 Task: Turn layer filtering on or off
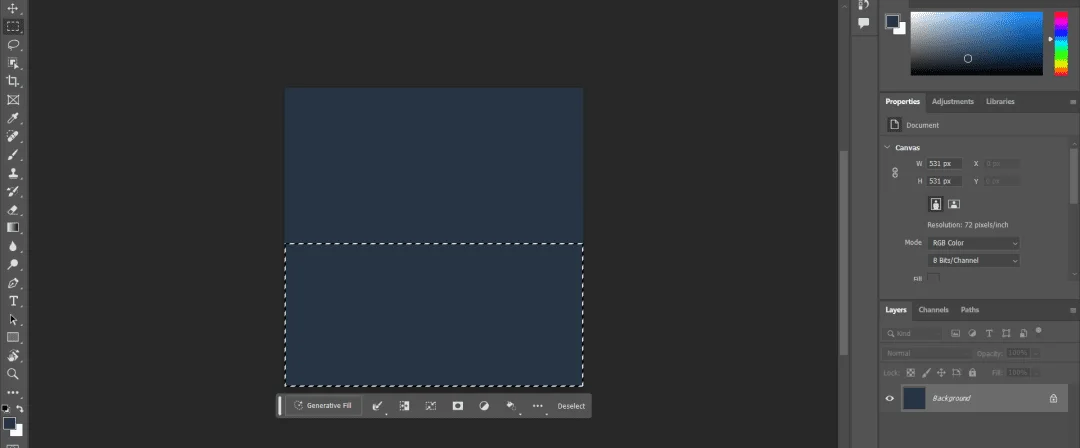1039,331
